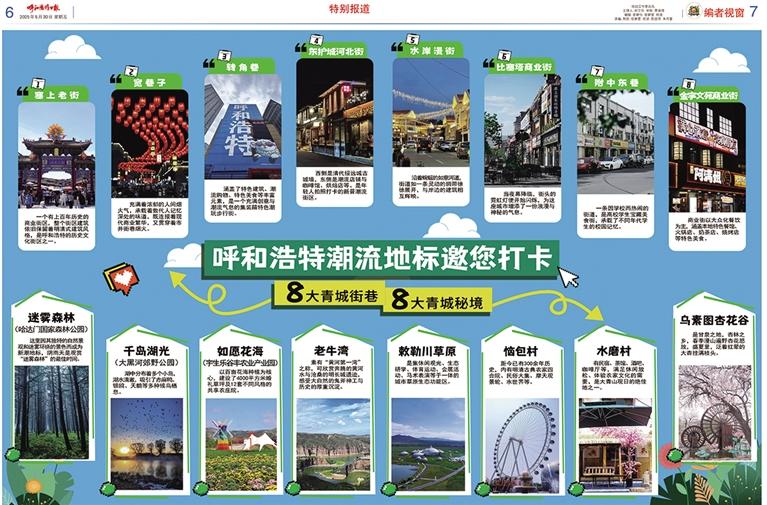Select number 1 marker above 塞上老街
767x505 pixels.
(x=38, y=84)
